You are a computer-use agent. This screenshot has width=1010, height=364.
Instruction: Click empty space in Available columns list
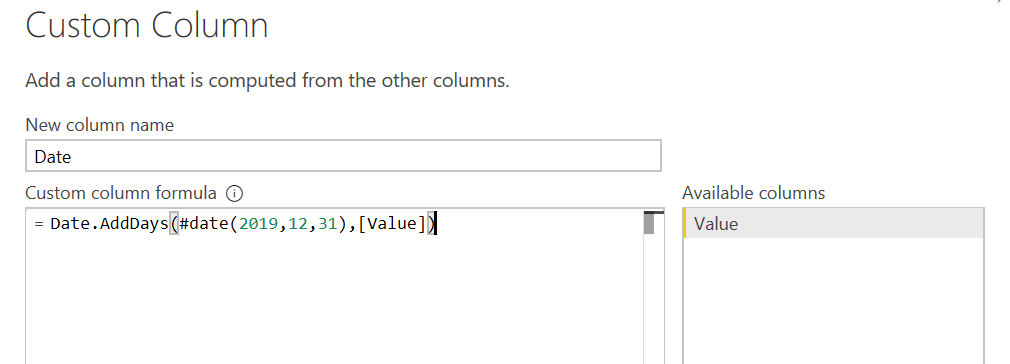(x=834, y=302)
